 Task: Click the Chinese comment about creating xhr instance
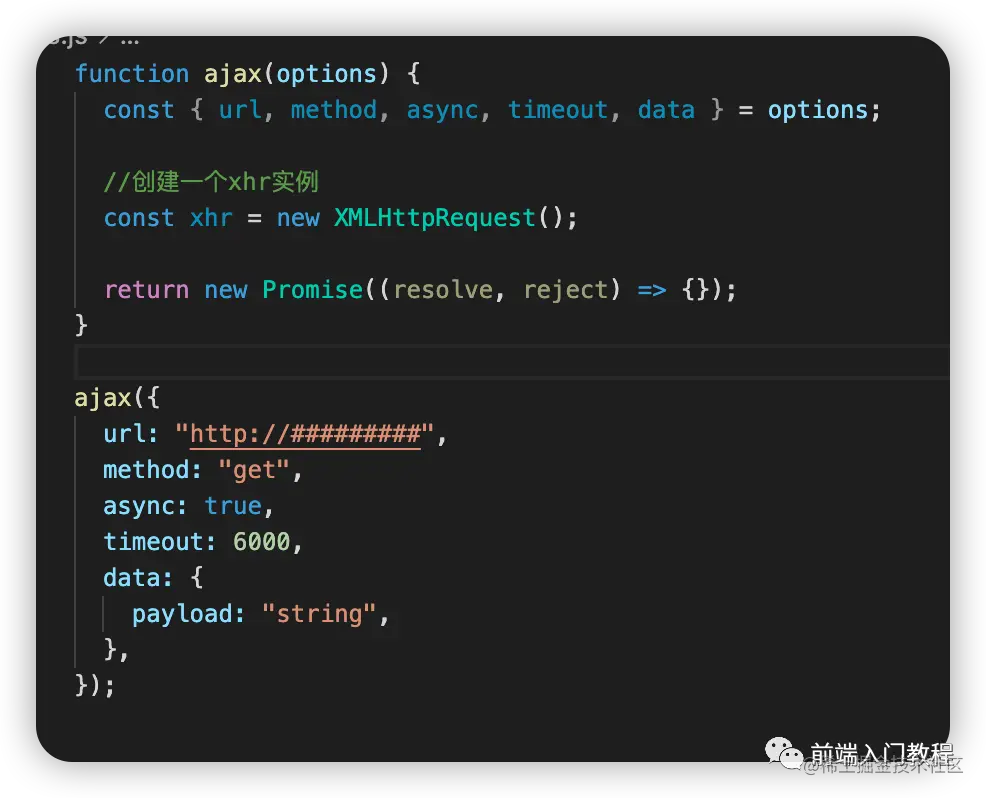pos(211,182)
